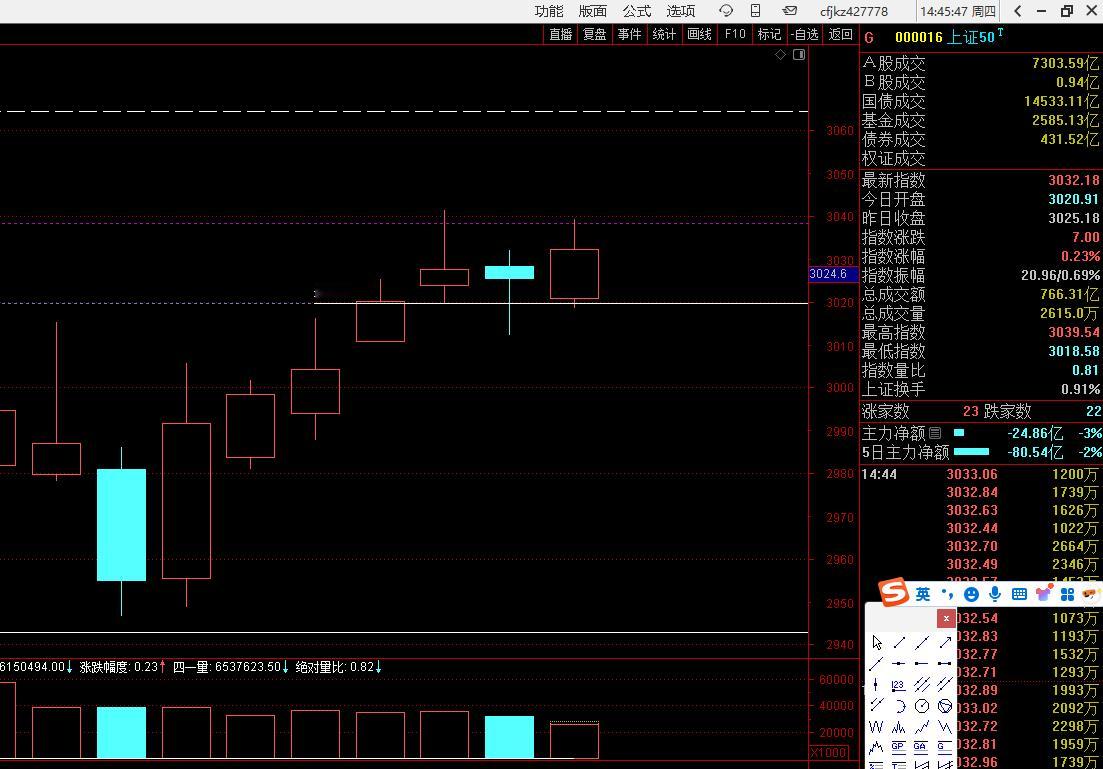Viewport: 1103px width, 769px height.
Task: Open the 选项 menu
Action: pyautogui.click(x=681, y=11)
